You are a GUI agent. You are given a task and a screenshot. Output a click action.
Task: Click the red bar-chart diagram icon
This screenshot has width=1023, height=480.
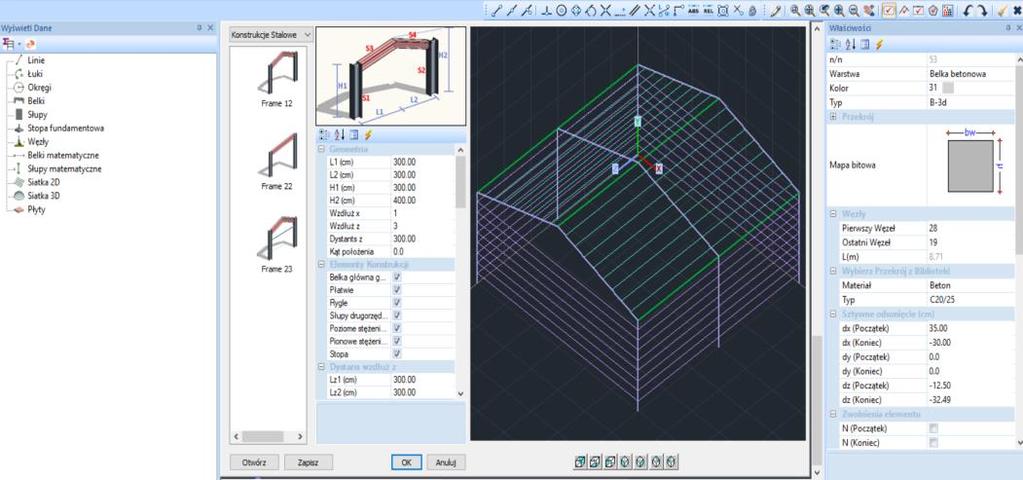pos(948,10)
